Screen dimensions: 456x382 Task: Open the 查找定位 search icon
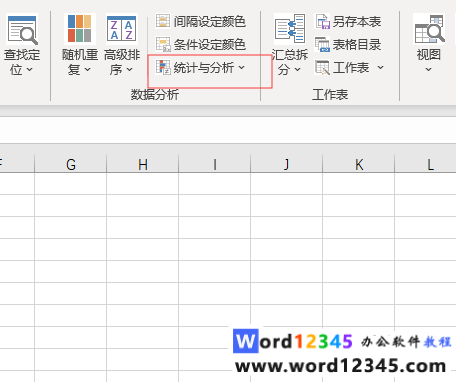(22, 29)
